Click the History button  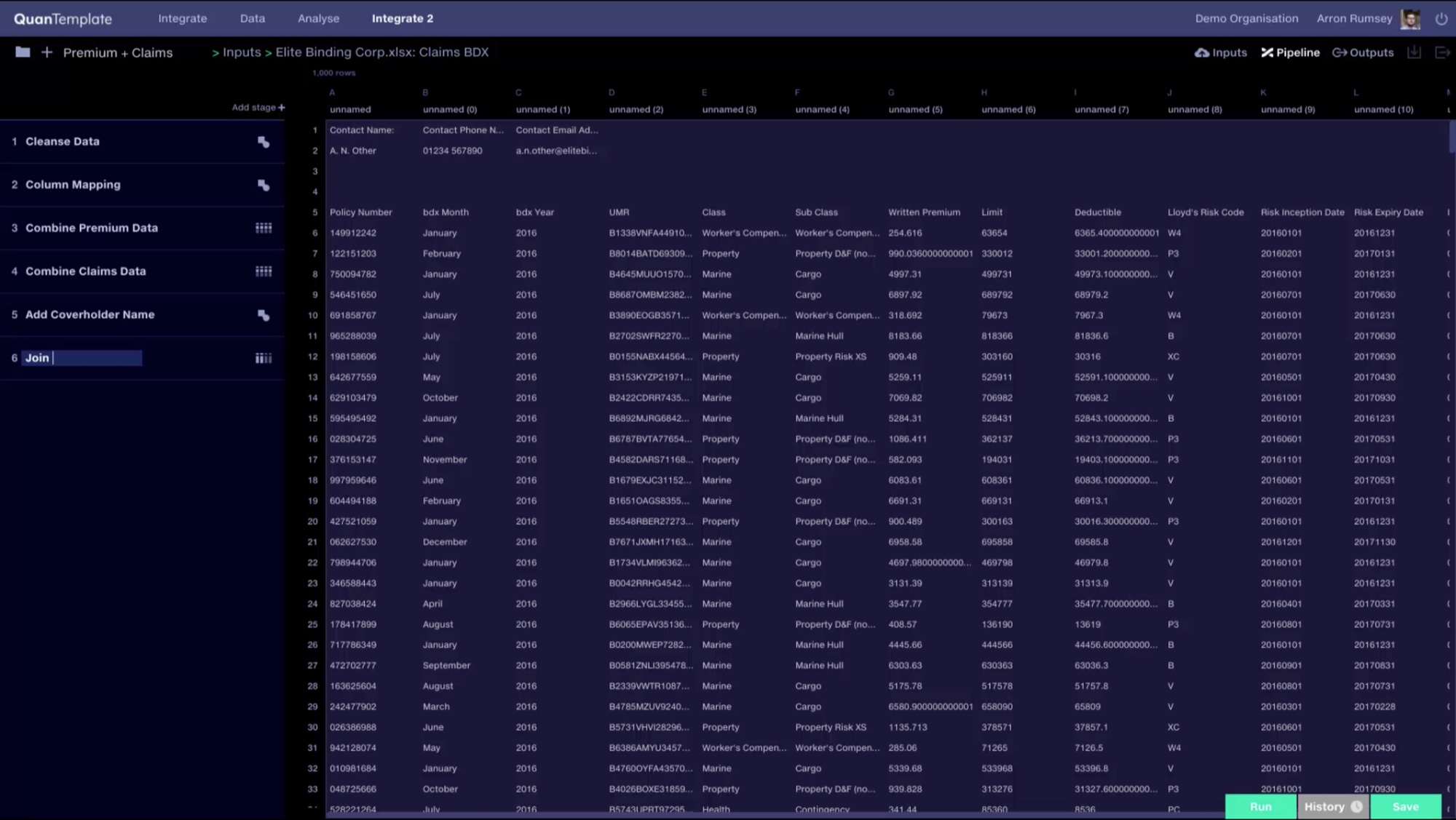(1333, 806)
